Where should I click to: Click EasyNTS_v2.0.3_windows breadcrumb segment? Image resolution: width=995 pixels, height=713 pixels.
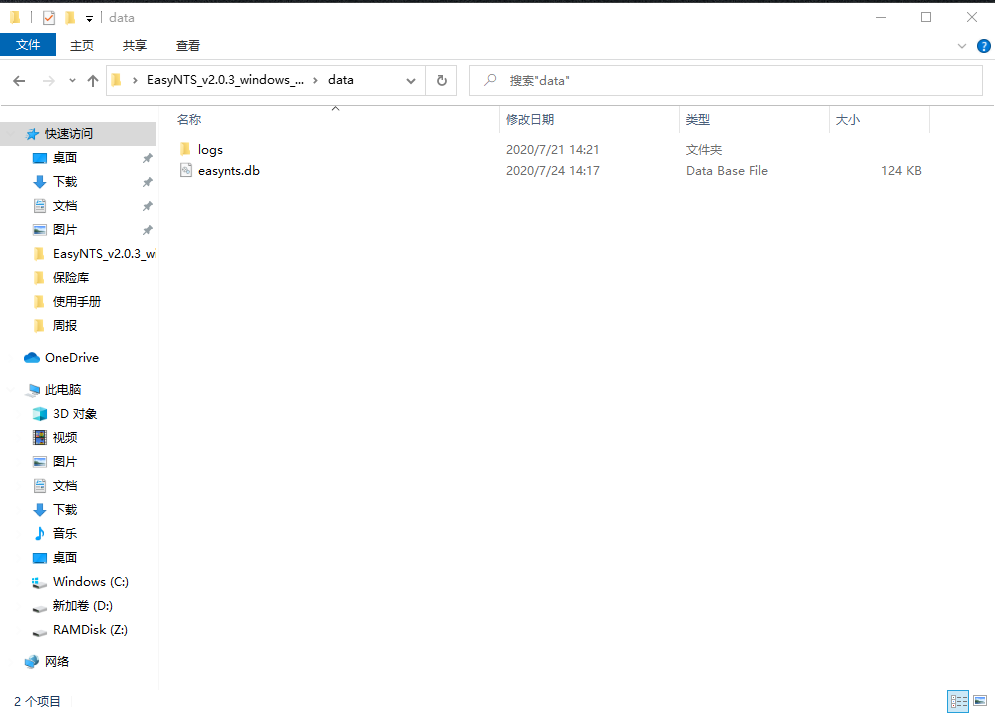[225, 80]
